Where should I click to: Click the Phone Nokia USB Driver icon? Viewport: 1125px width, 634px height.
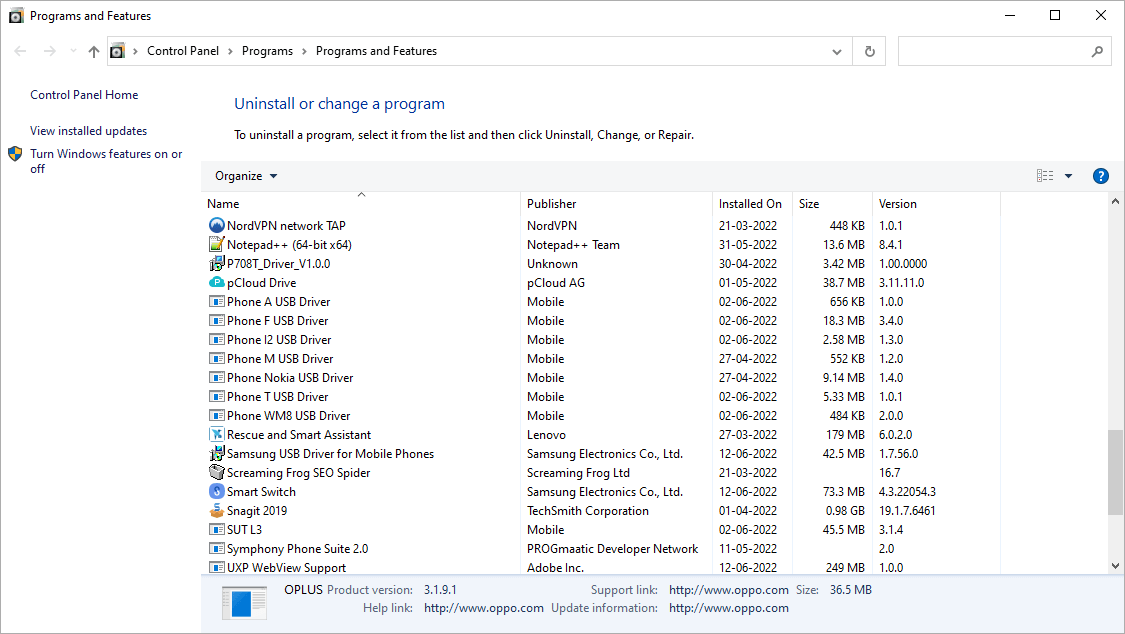pos(217,377)
